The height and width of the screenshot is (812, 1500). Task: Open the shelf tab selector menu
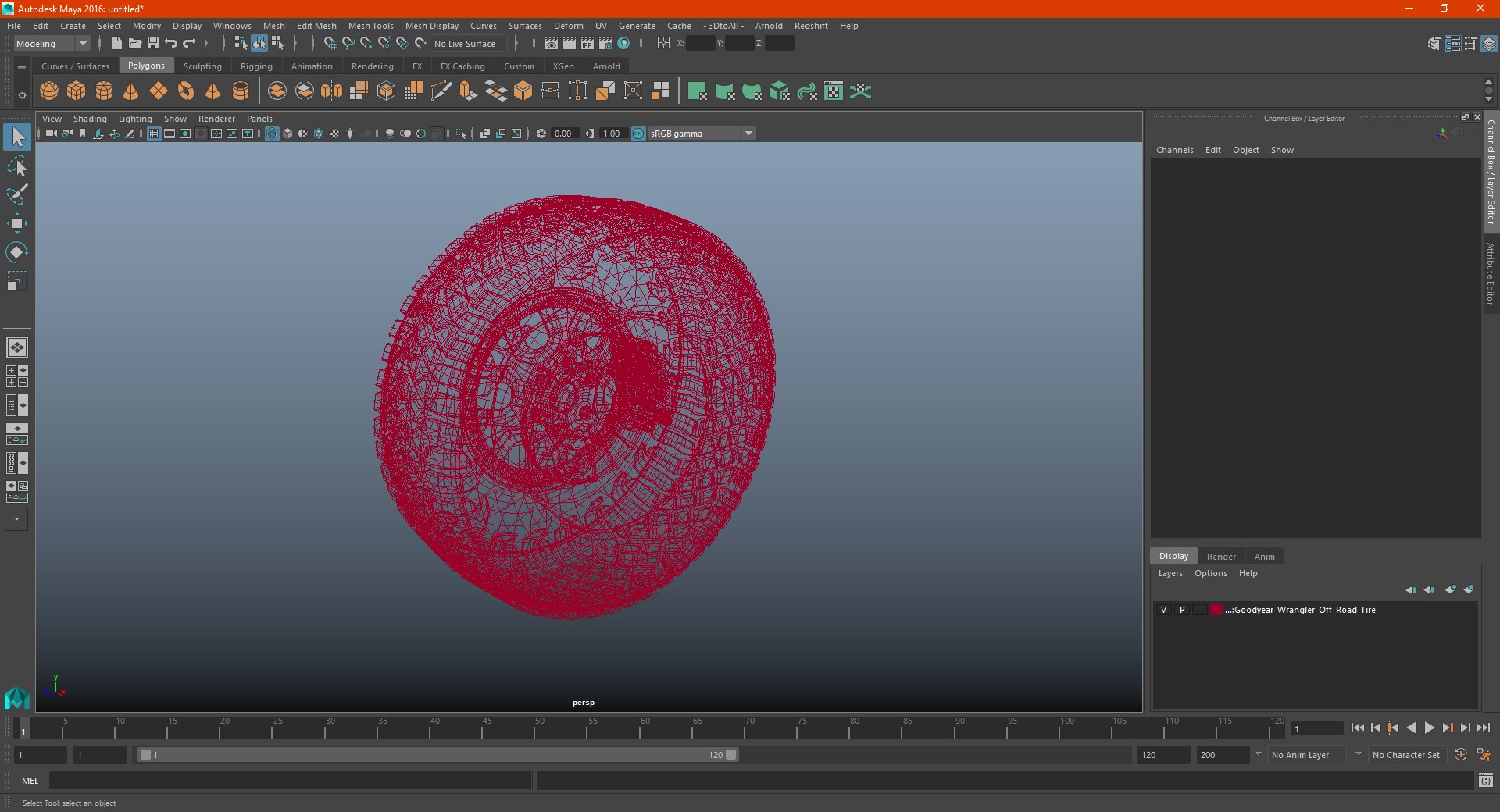pos(22,67)
